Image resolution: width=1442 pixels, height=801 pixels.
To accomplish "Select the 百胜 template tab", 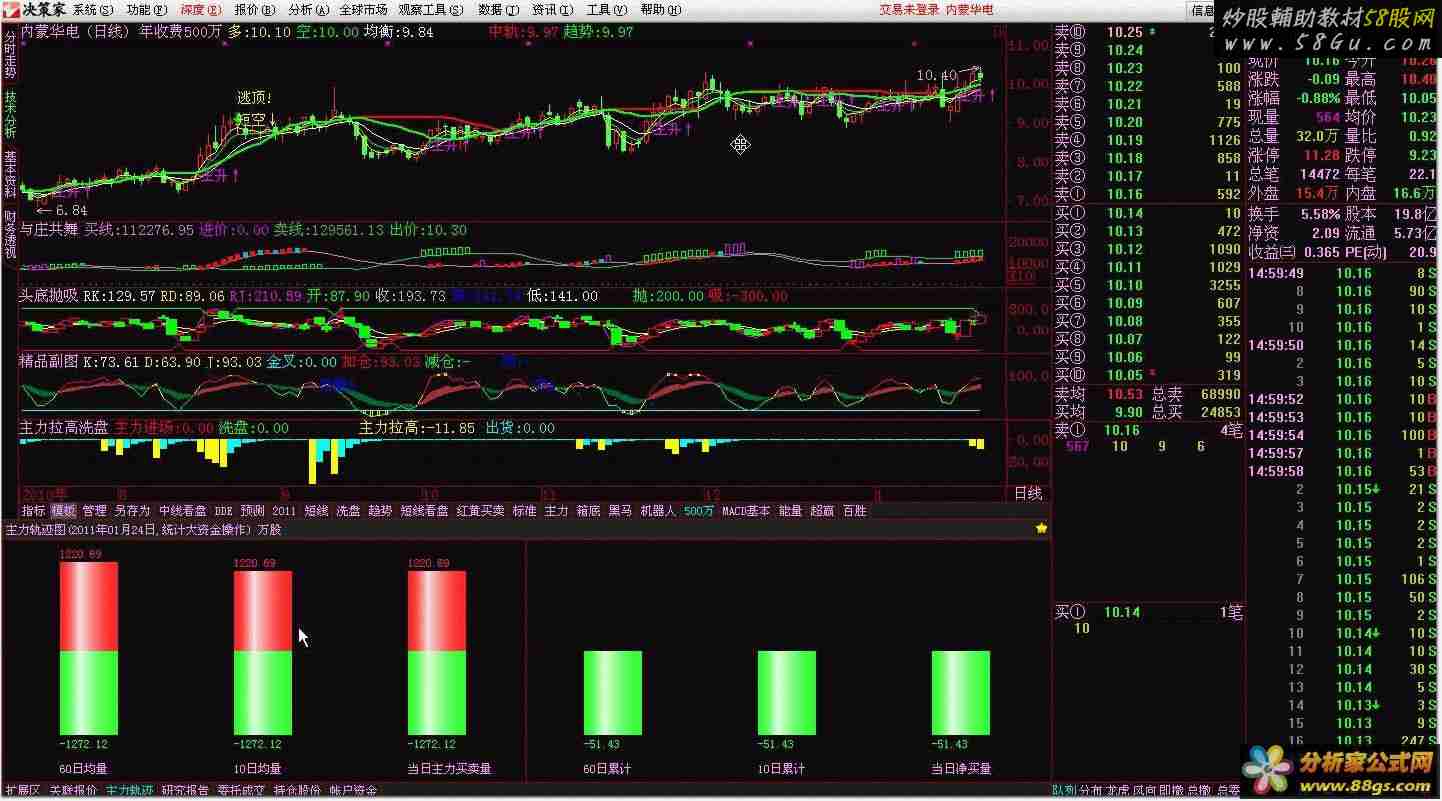I will click(x=854, y=511).
